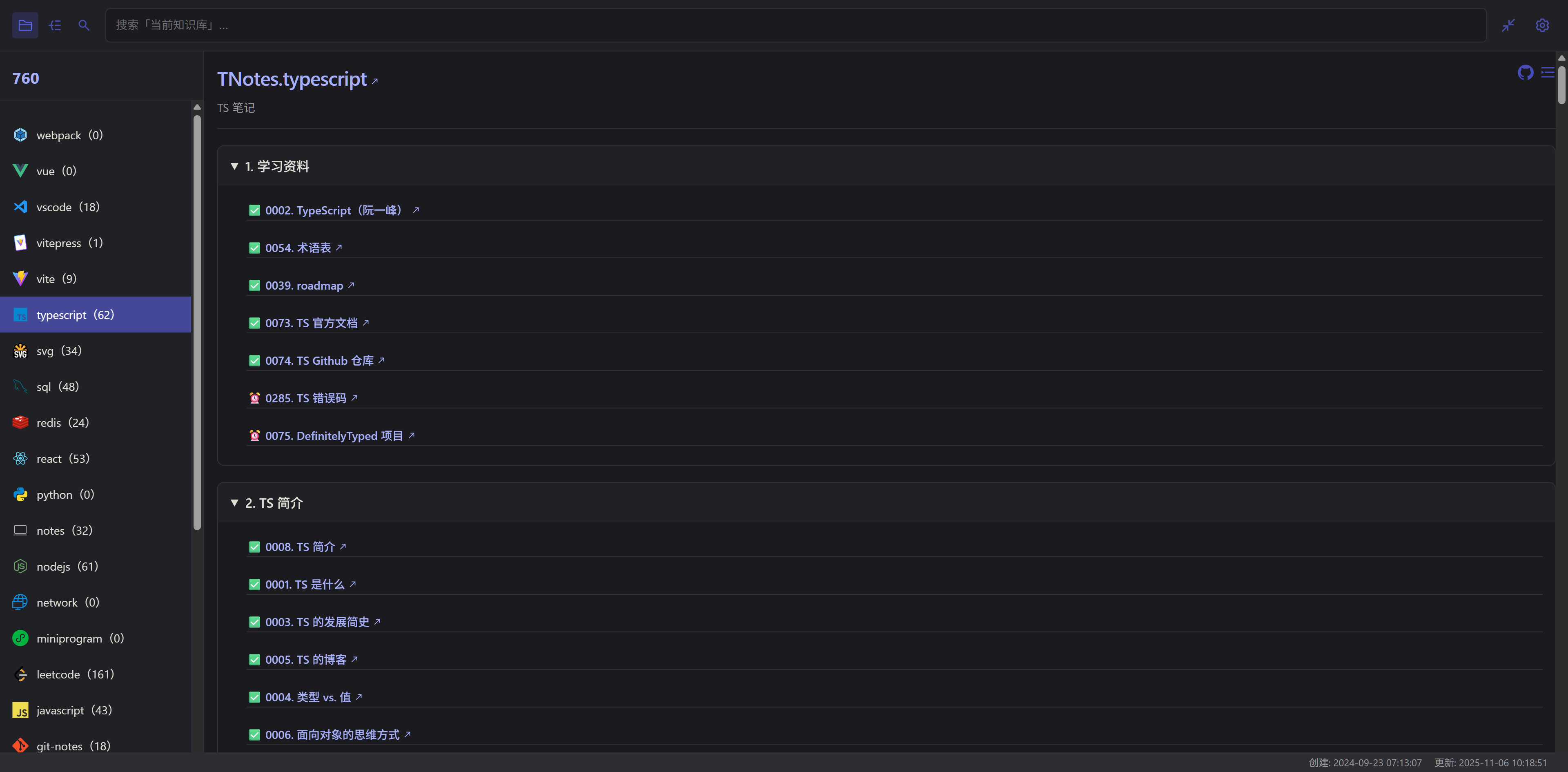Image resolution: width=1568 pixels, height=772 pixels.
Task: Toggle checkbox for 0008. TS 简介
Action: 254,547
